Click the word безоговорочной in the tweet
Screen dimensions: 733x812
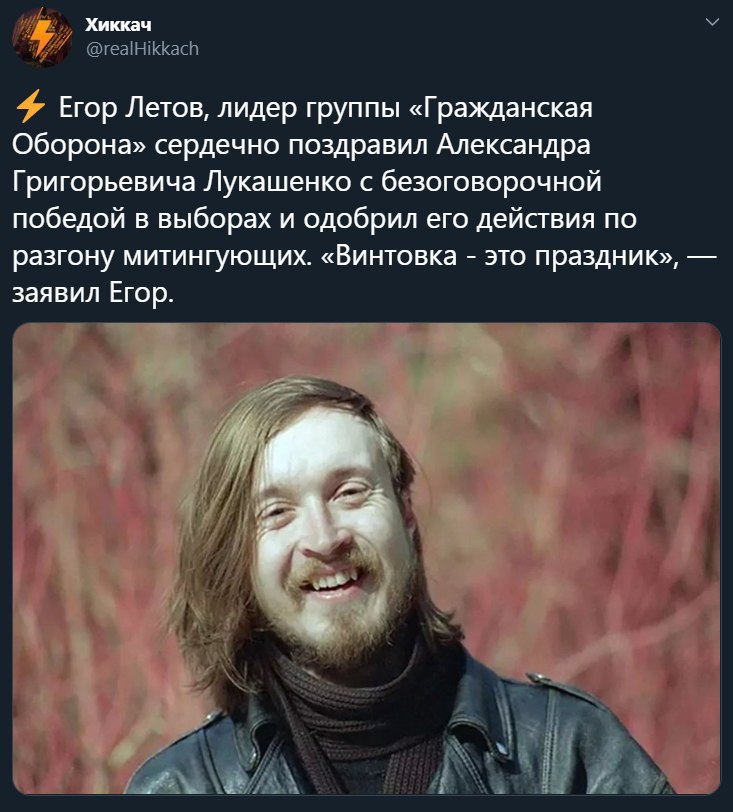coord(491,182)
